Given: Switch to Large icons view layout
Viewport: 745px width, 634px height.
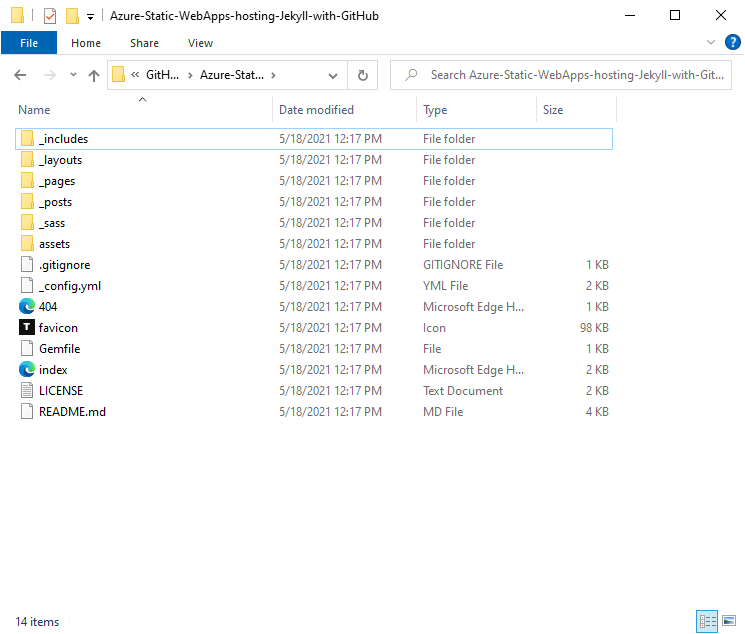Looking at the screenshot, I should [729, 621].
